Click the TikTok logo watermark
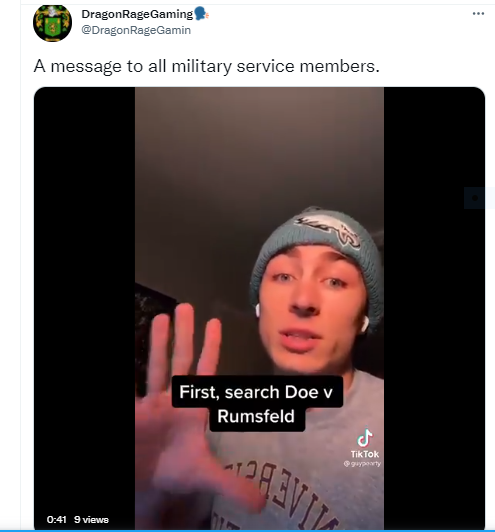This screenshot has width=495, height=532. (x=365, y=443)
